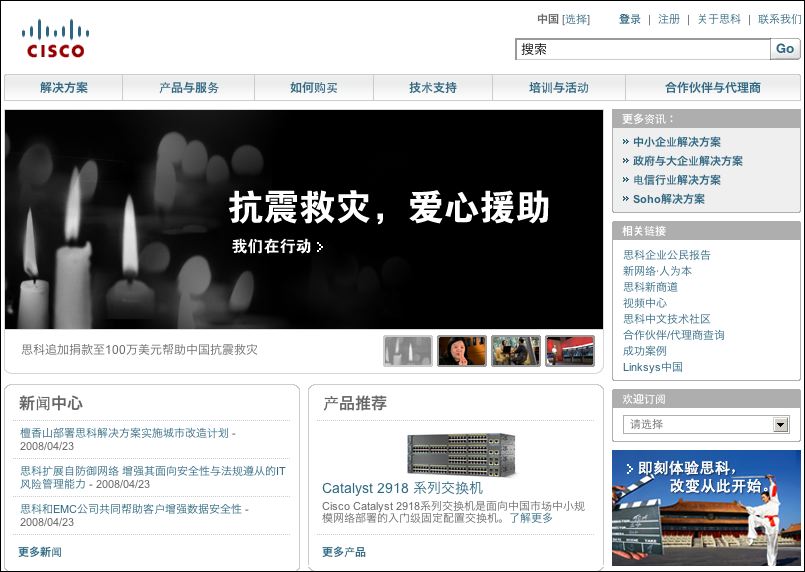Click the Go search button
805x572 pixels.
coord(785,49)
